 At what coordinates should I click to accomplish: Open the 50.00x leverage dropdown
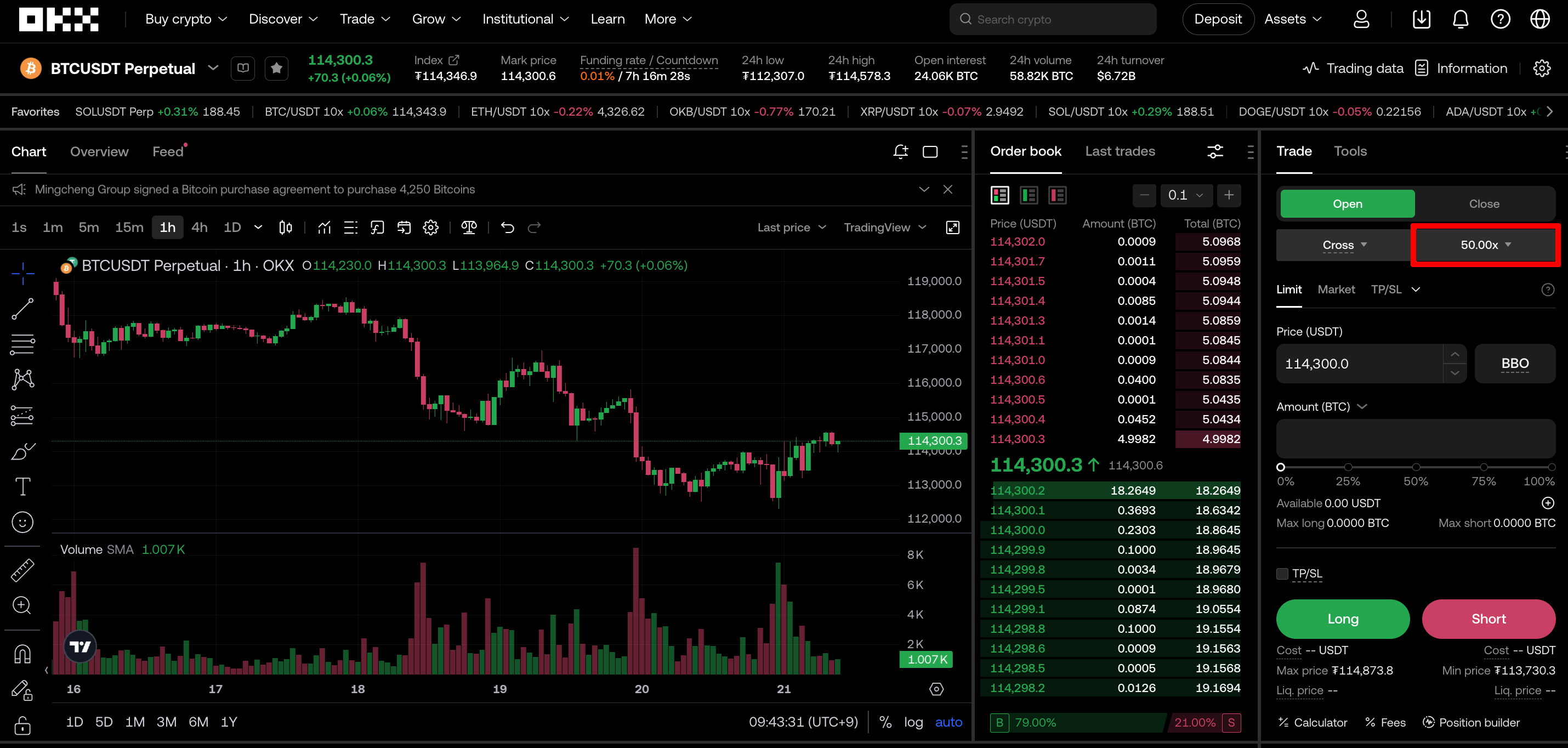click(1485, 245)
